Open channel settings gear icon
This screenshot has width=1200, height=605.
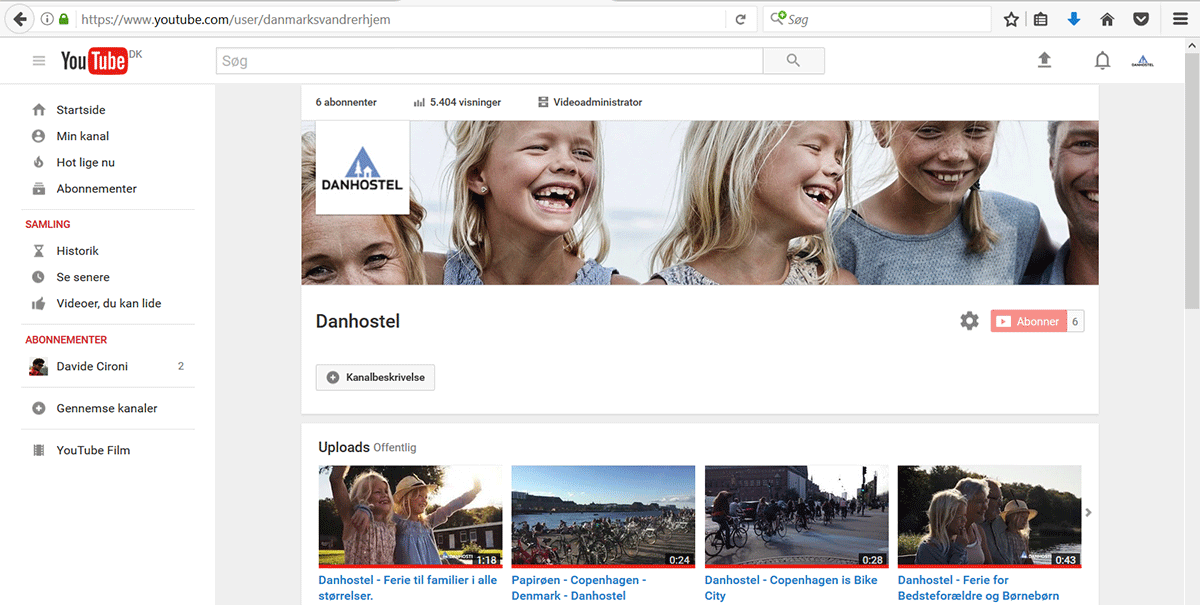(x=969, y=321)
